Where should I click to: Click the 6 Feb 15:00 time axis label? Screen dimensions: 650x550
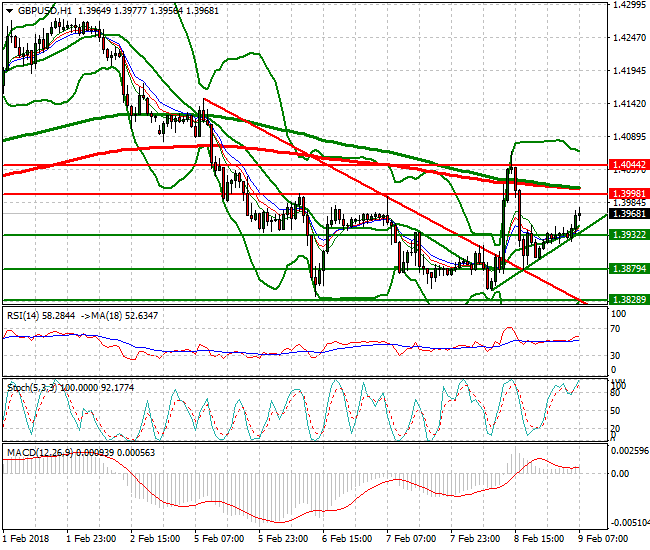(x=347, y=539)
